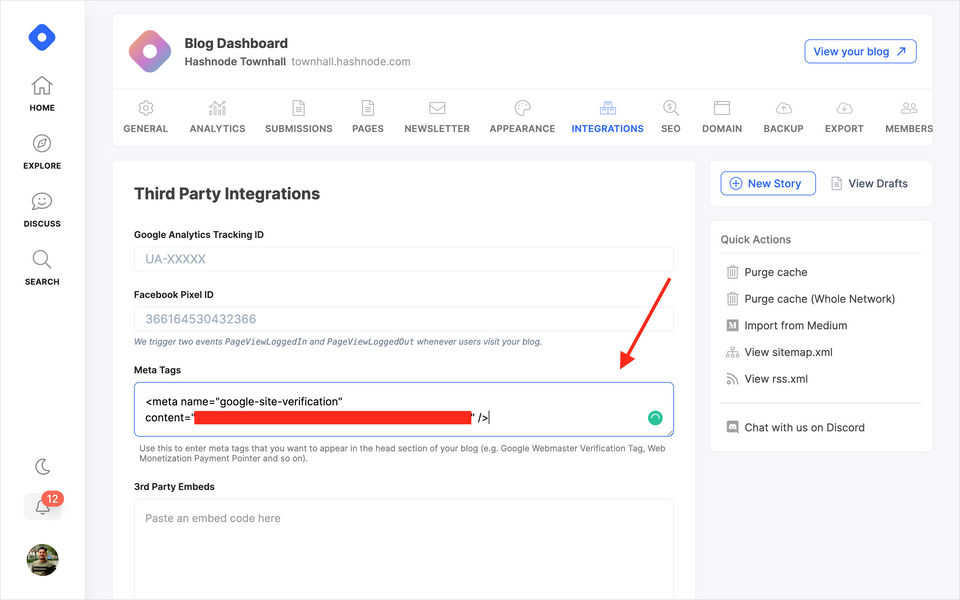The width and height of the screenshot is (960, 600).
Task: Click Purge cache (Whole Network)
Action: (x=819, y=299)
